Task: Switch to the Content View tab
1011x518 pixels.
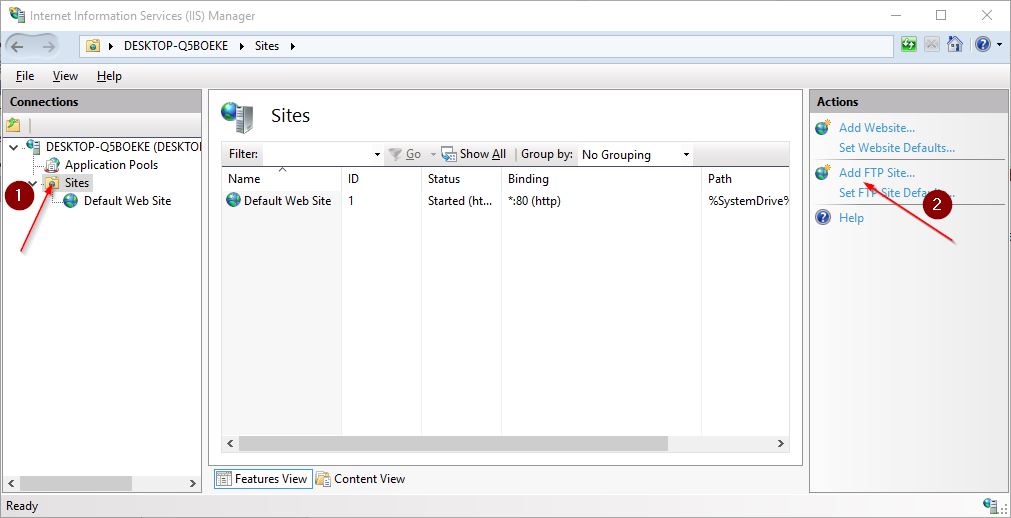Action: 361,479
